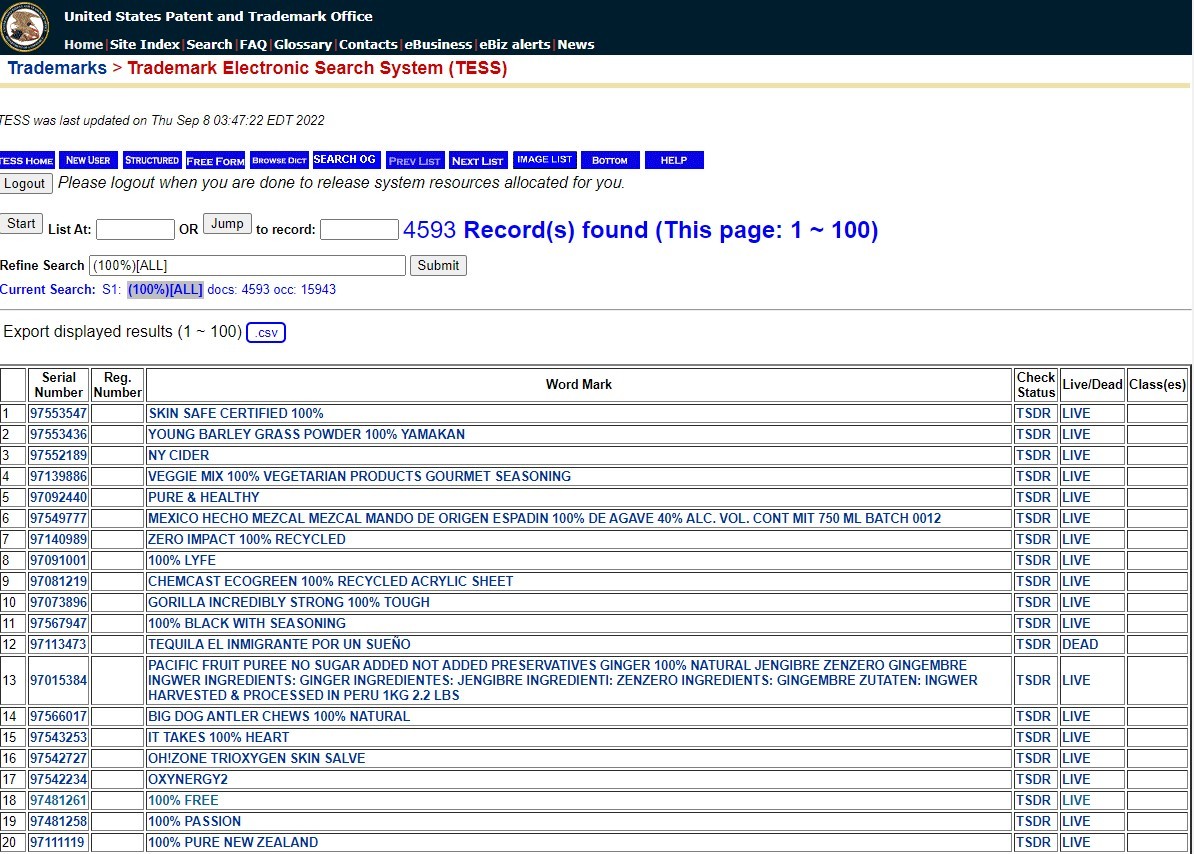Check TSDR status for 100% PURE NEW ZEALAND
Screen dimensions: 1194x854
click(x=1033, y=842)
